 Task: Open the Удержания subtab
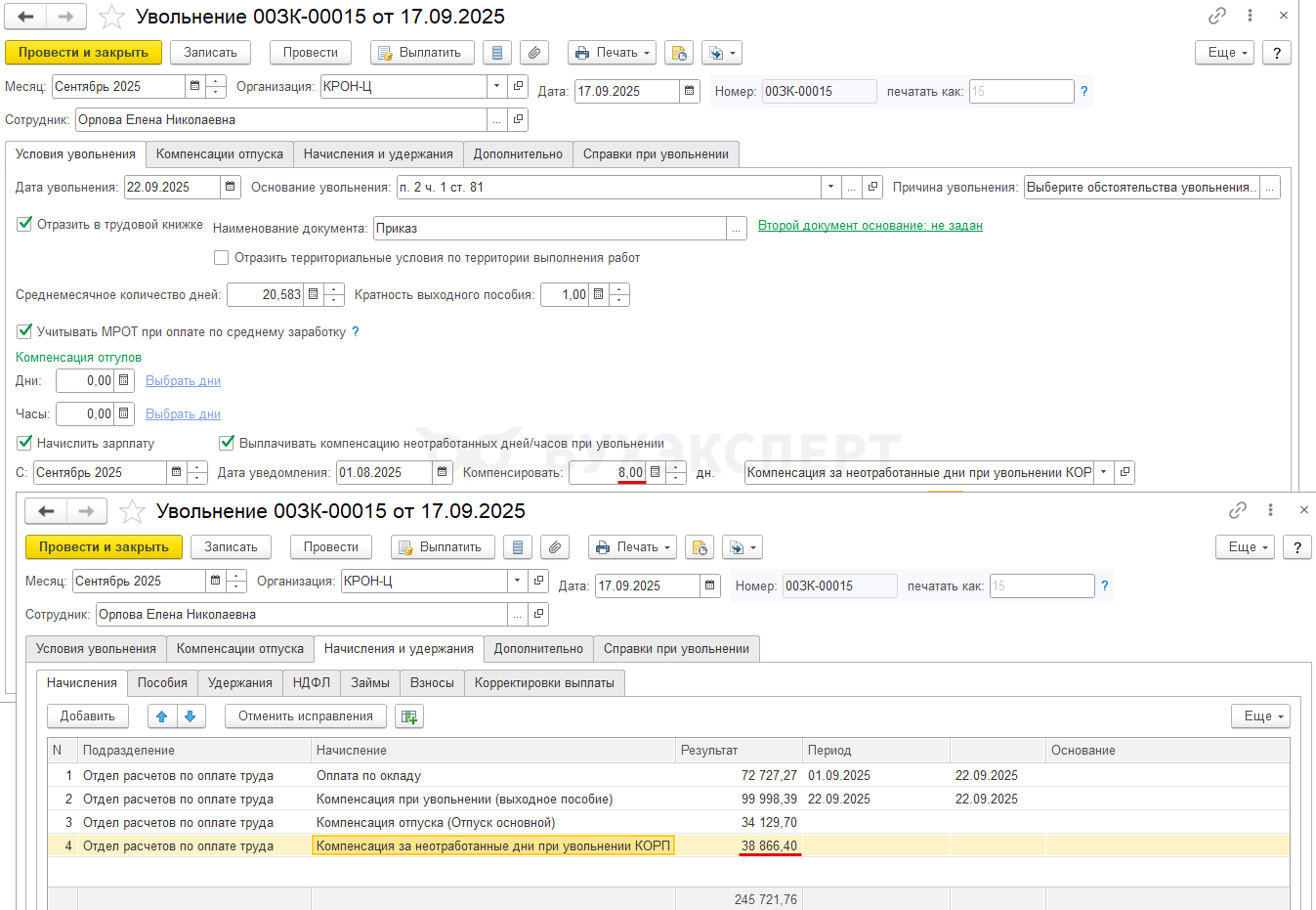[240, 683]
